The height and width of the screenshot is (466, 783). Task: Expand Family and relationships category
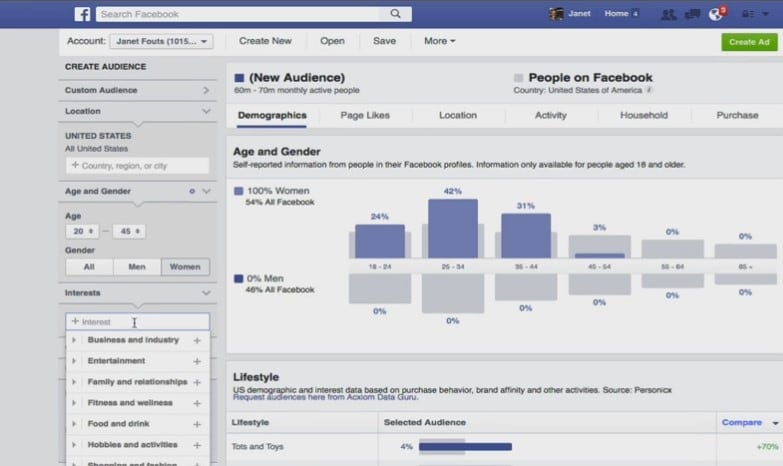pos(74,382)
